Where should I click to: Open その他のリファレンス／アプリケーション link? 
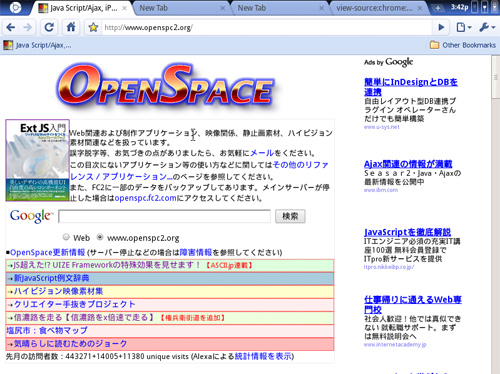(x=199, y=171)
